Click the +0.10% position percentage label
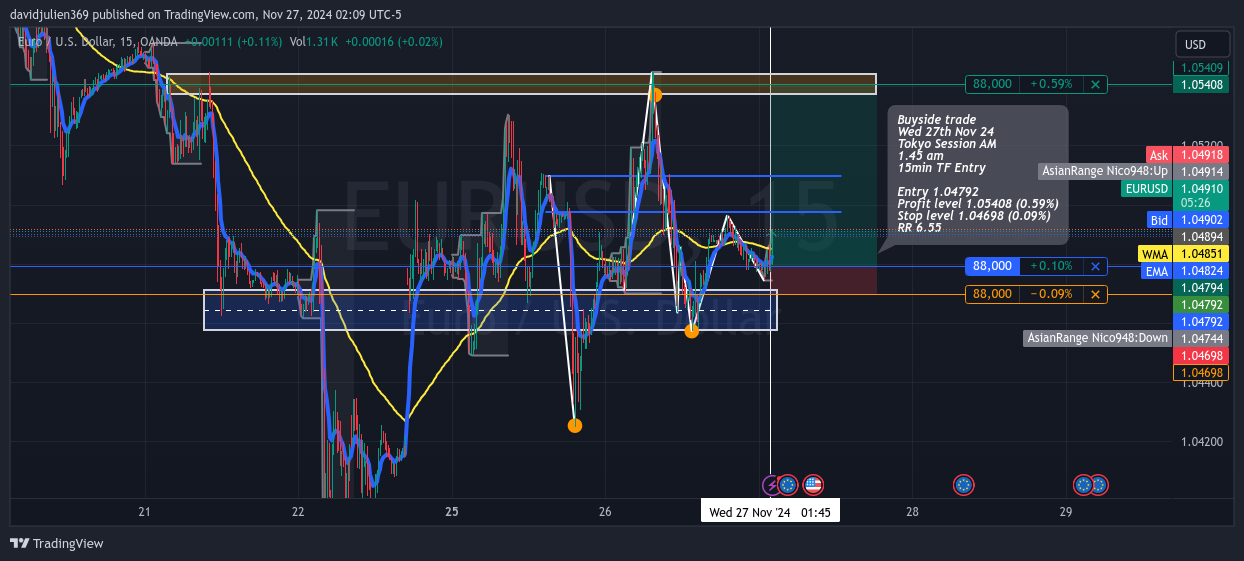The width and height of the screenshot is (1244, 561). [1052, 266]
